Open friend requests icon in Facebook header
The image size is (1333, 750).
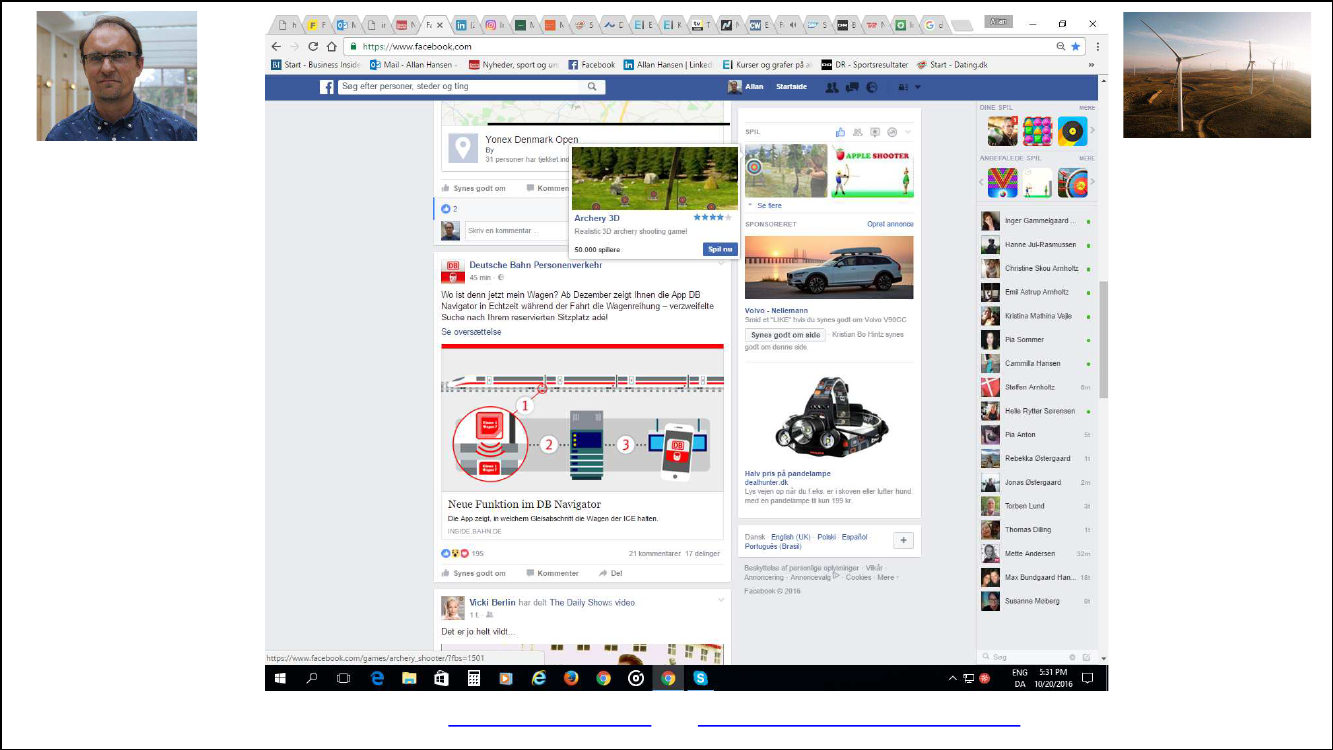pyautogui.click(x=831, y=87)
